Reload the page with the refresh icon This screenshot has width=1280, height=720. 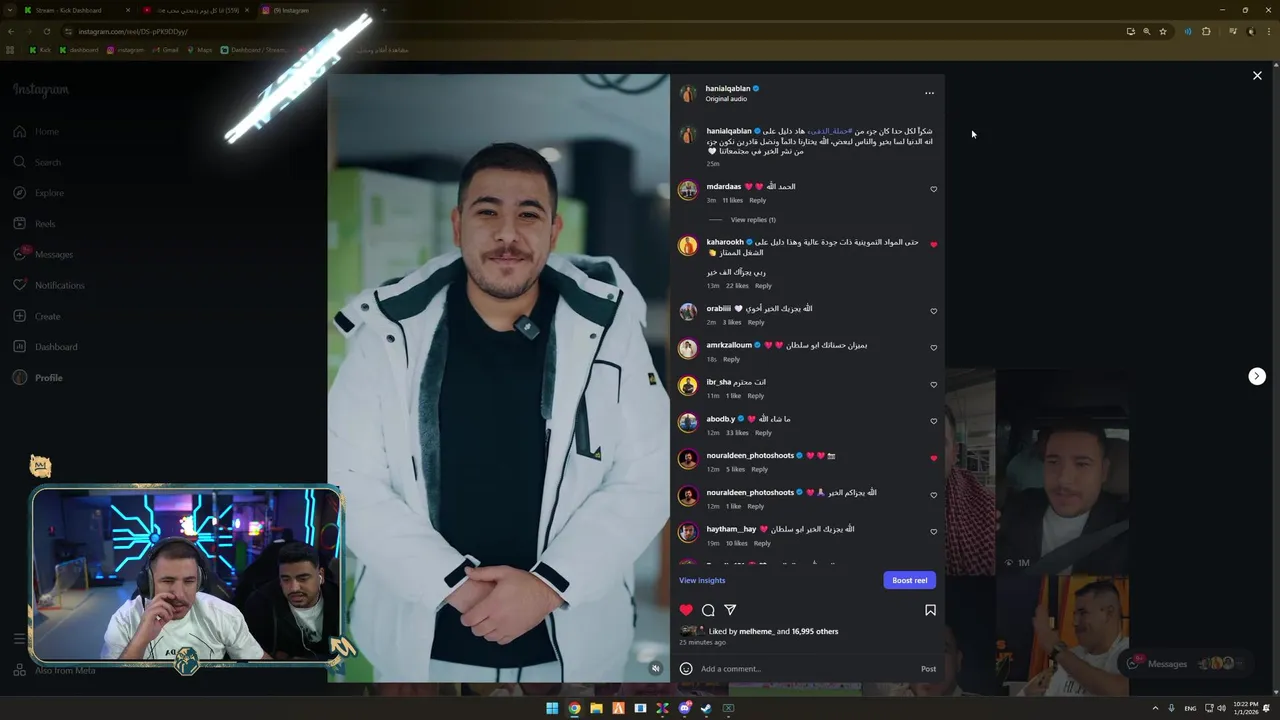46,31
